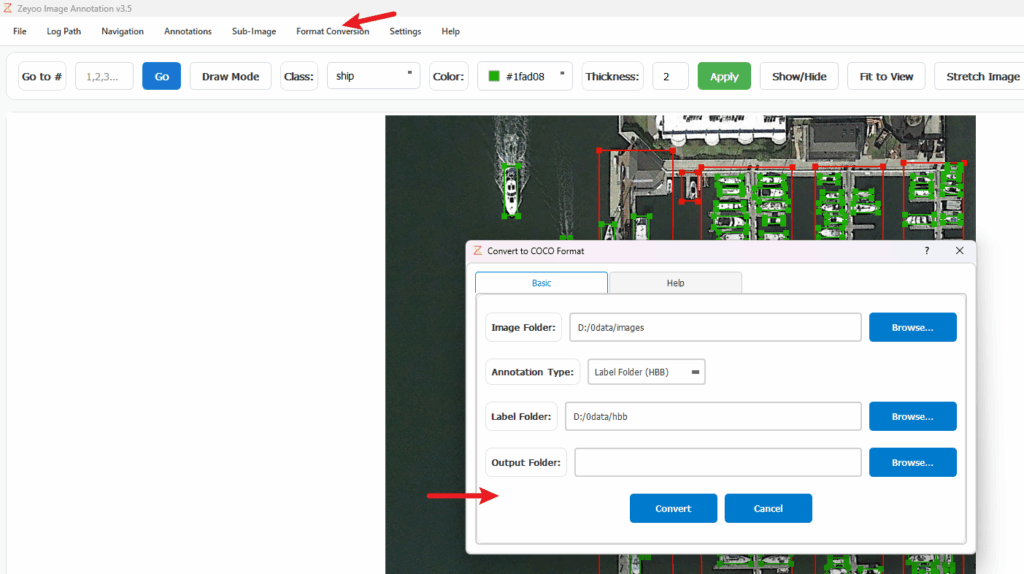Click the Convert button
Viewport: 1024px width, 574px height.
coord(673,508)
